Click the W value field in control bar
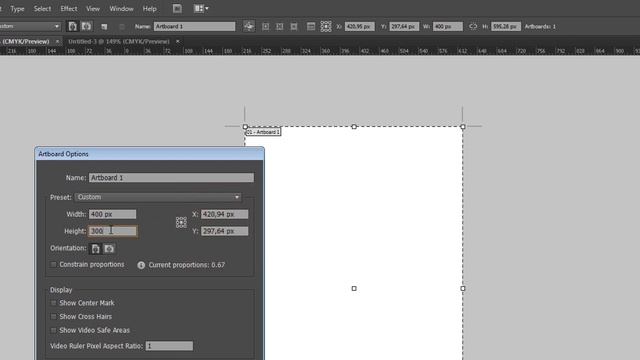 pos(448,27)
